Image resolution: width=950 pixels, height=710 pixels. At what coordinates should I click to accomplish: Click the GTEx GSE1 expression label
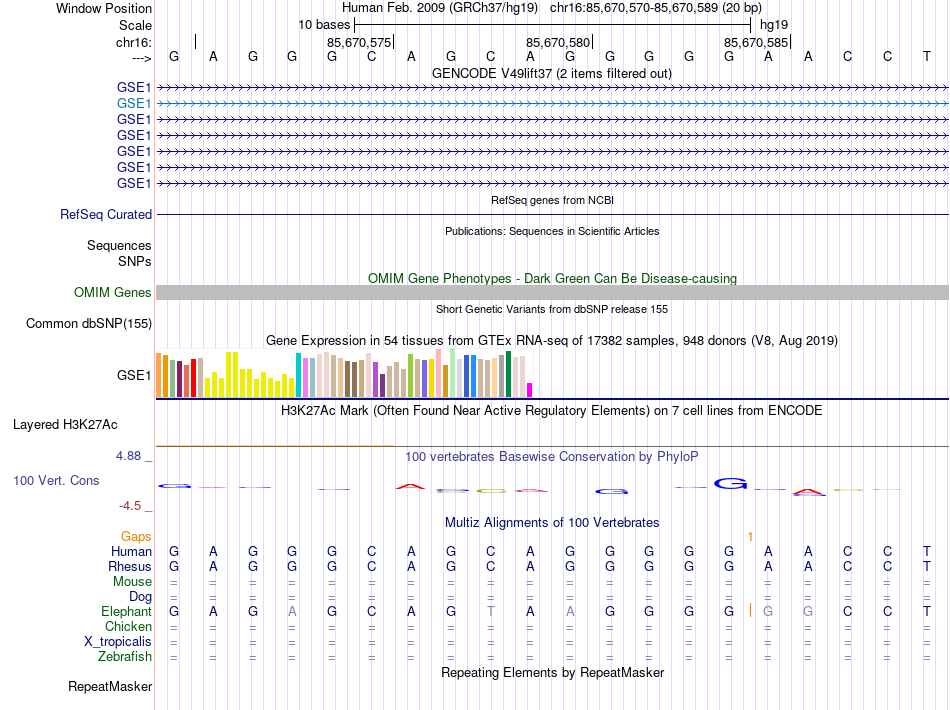tap(134, 376)
